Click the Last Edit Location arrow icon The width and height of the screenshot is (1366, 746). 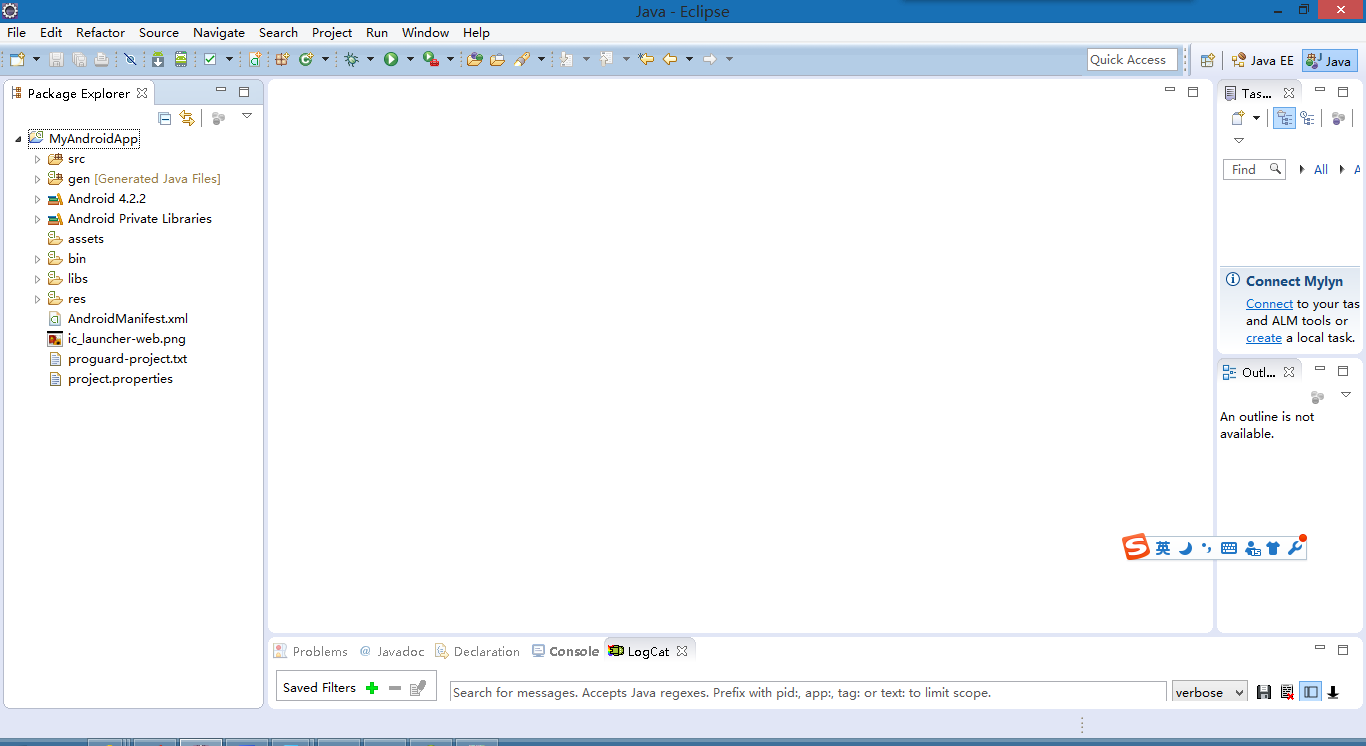click(x=646, y=60)
